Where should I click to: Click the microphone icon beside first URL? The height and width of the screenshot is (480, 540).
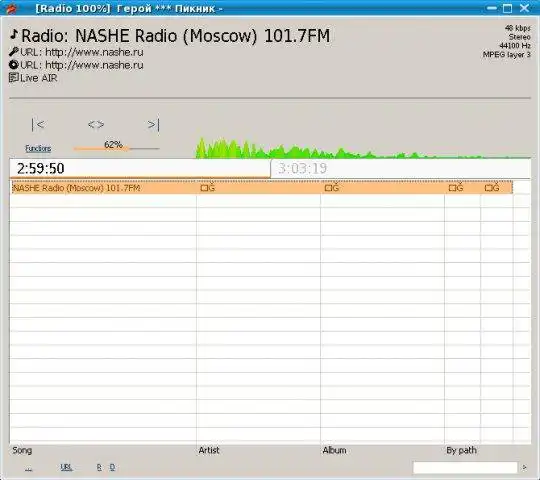(13, 52)
